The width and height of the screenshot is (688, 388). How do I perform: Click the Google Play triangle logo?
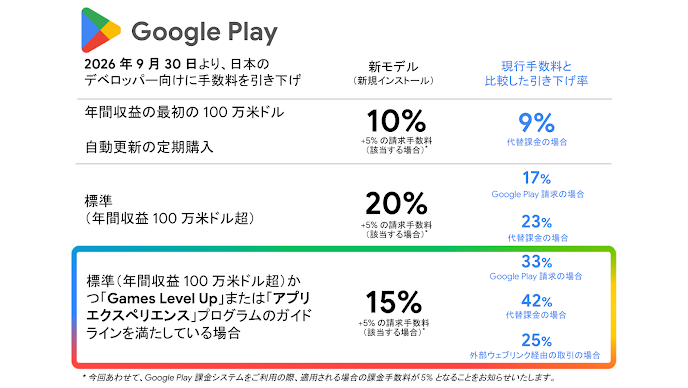coord(100,30)
